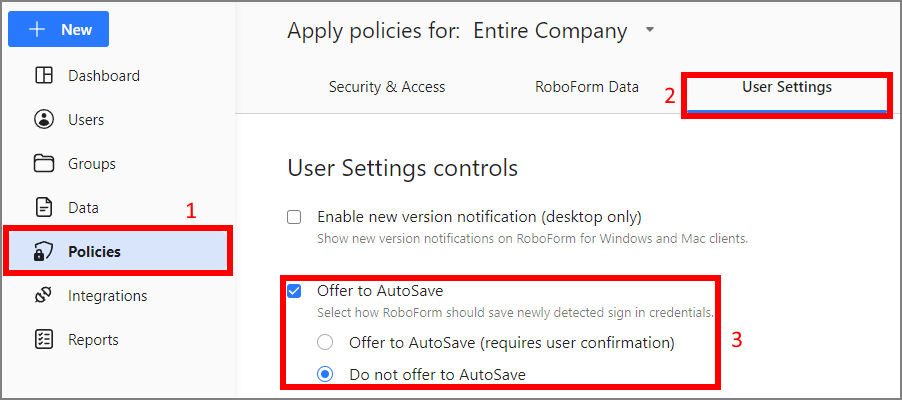Click the Integrations plug icon
The image size is (902, 400).
point(43,296)
